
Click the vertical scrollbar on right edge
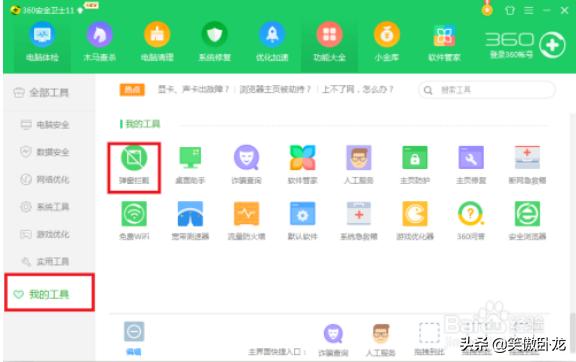click(x=573, y=334)
